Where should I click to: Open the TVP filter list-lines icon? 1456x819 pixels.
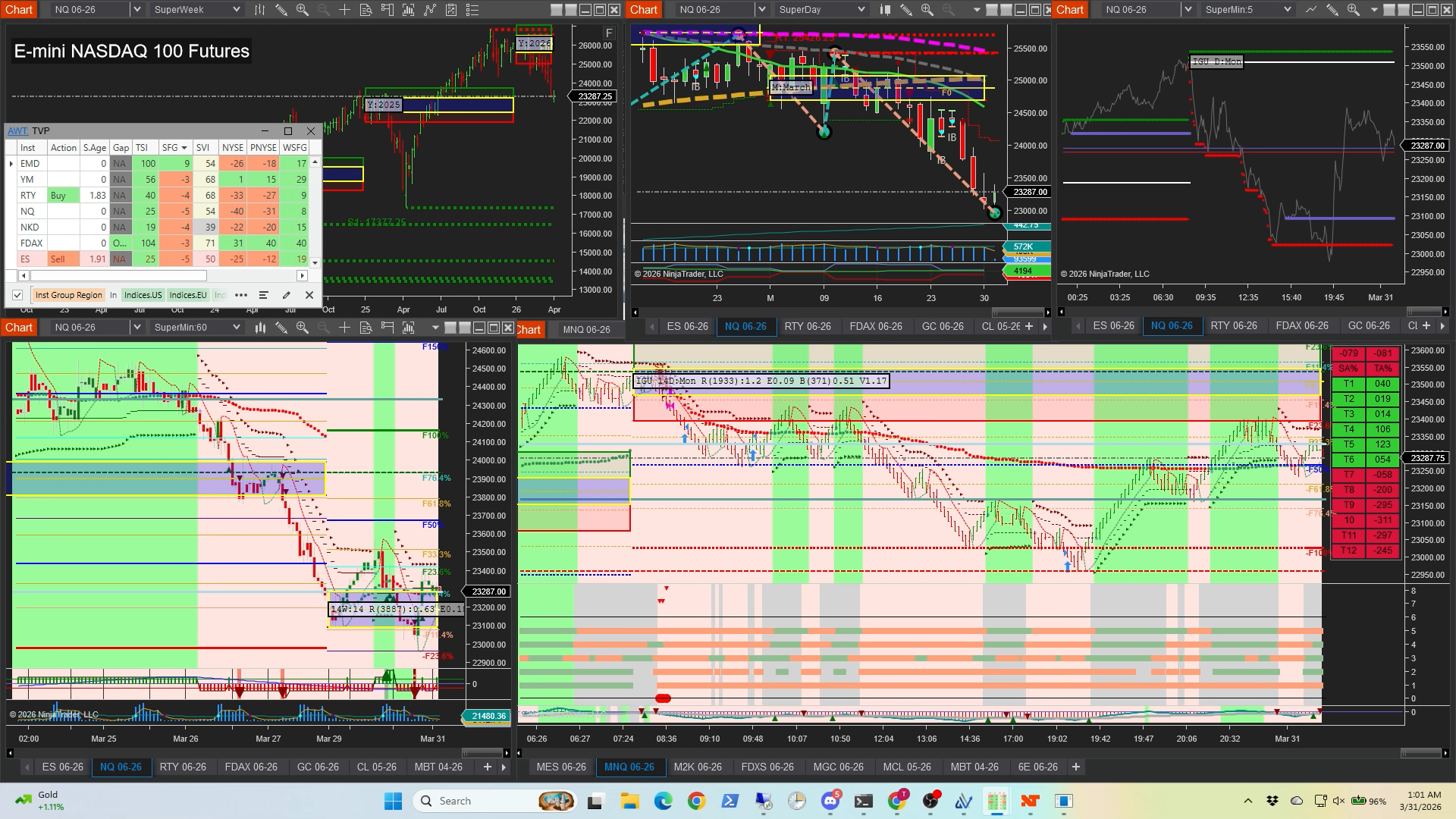(264, 295)
